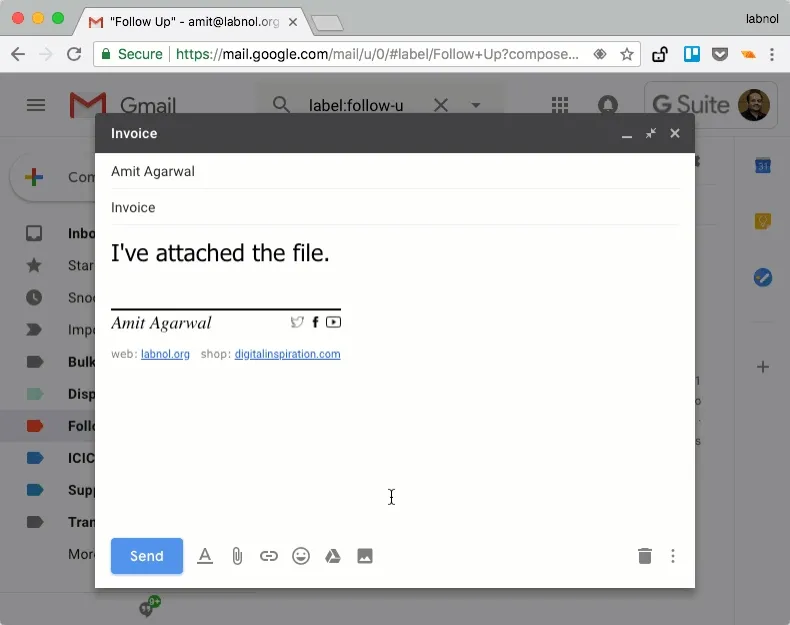Open more options in compose window
This screenshot has height=625, width=790.
click(x=673, y=556)
